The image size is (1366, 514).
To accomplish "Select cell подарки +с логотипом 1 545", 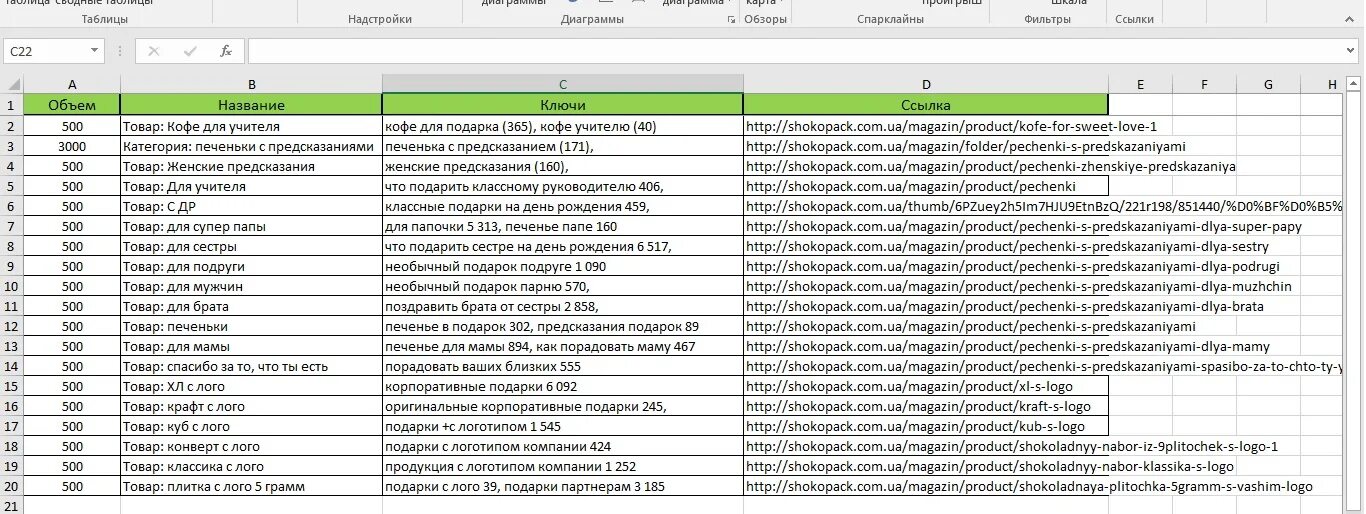I will tap(563, 426).
